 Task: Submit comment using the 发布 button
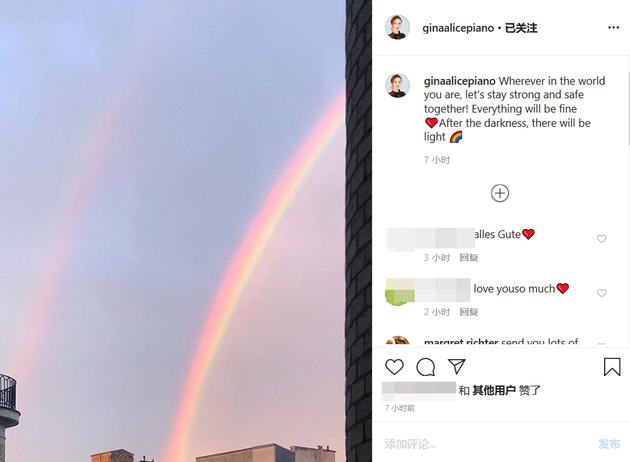[x=609, y=444]
